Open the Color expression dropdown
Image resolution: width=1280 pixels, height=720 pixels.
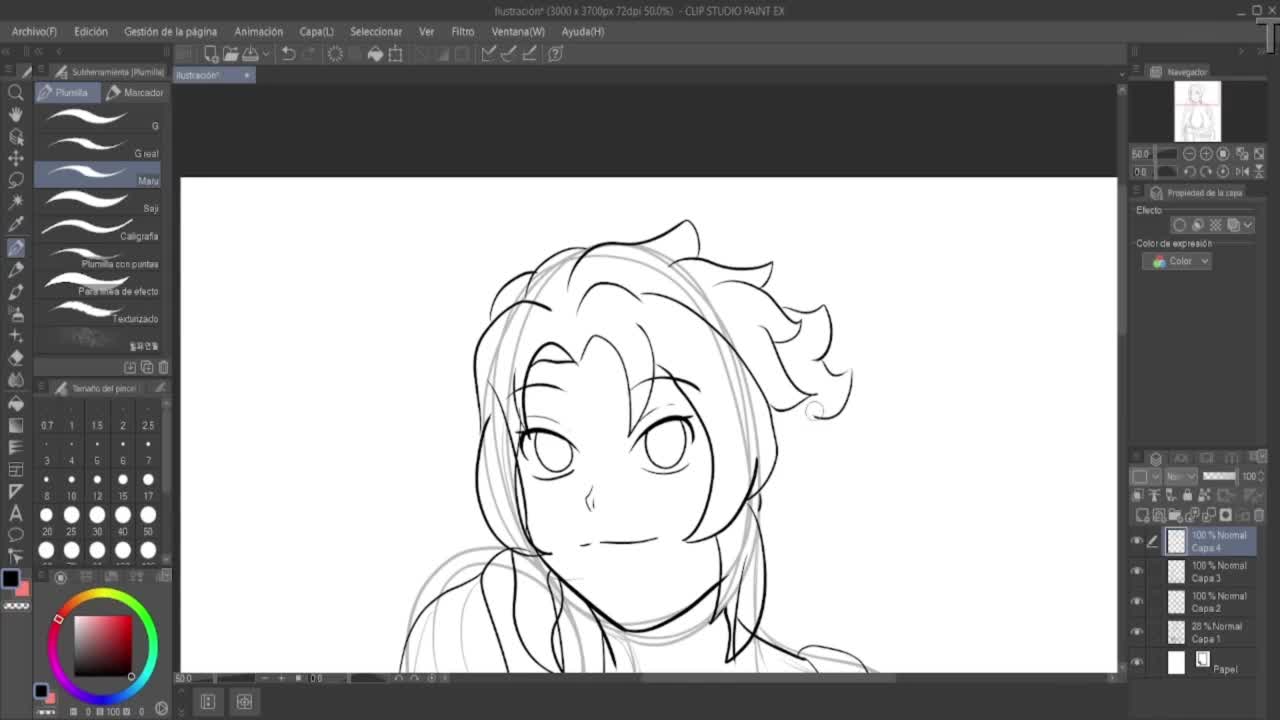[x=1177, y=261]
